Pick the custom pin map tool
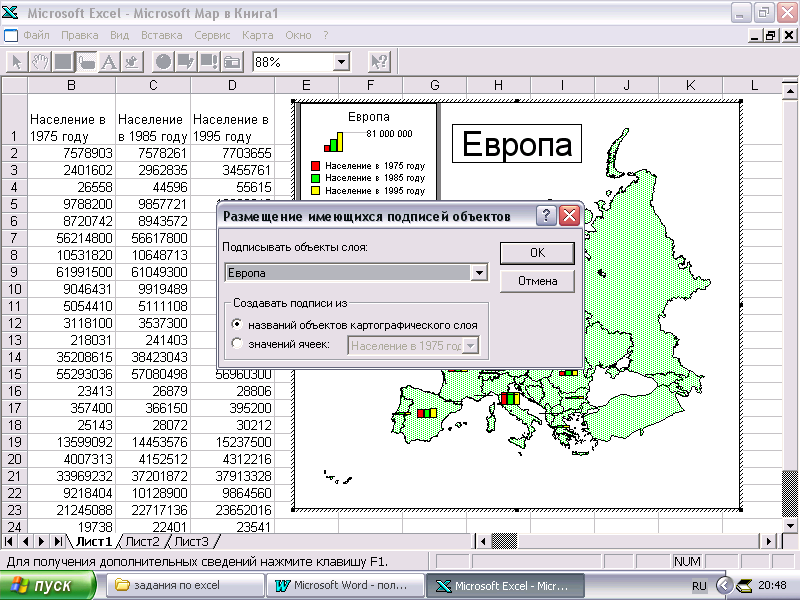This screenshot has height=600, width=800. pos(132,62)
